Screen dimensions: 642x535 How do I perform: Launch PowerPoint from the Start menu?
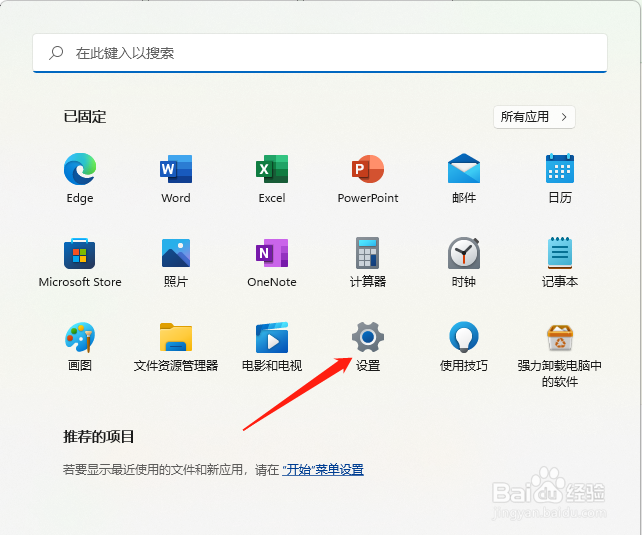368,169
